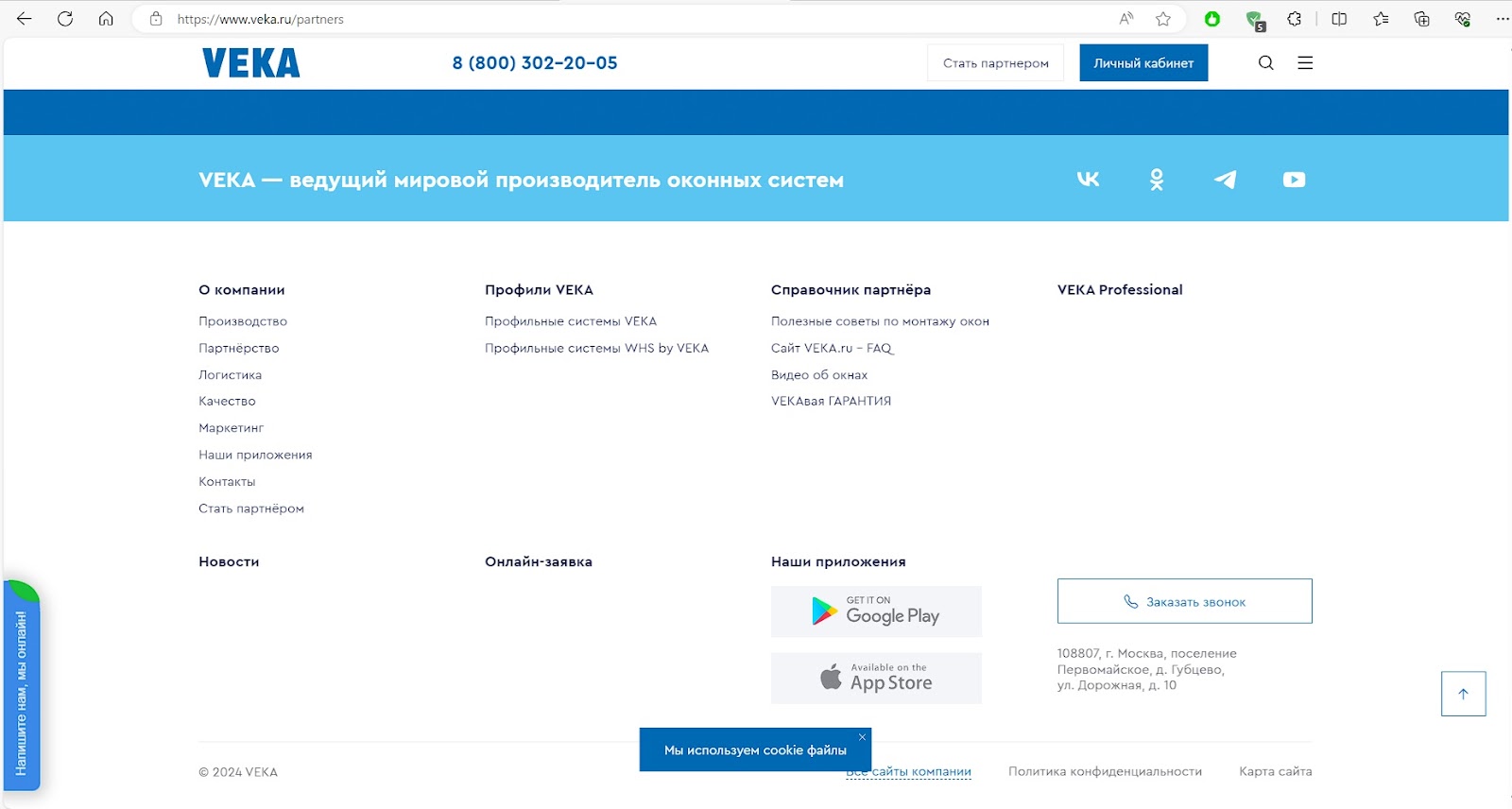Open the Видео об окнах link
Screen dimensions: 1512x809
[x=819, y=375]
